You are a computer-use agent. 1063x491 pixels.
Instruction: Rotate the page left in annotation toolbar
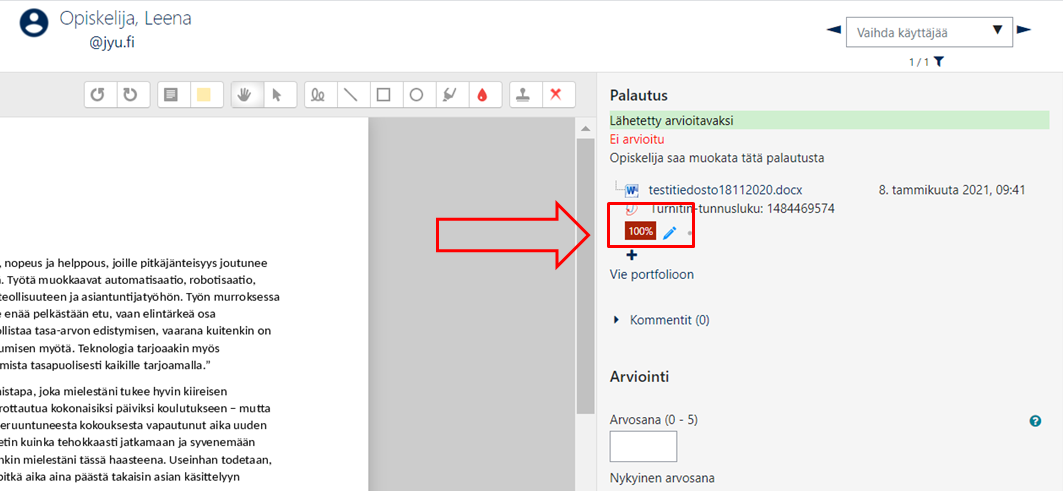point(98,95)
